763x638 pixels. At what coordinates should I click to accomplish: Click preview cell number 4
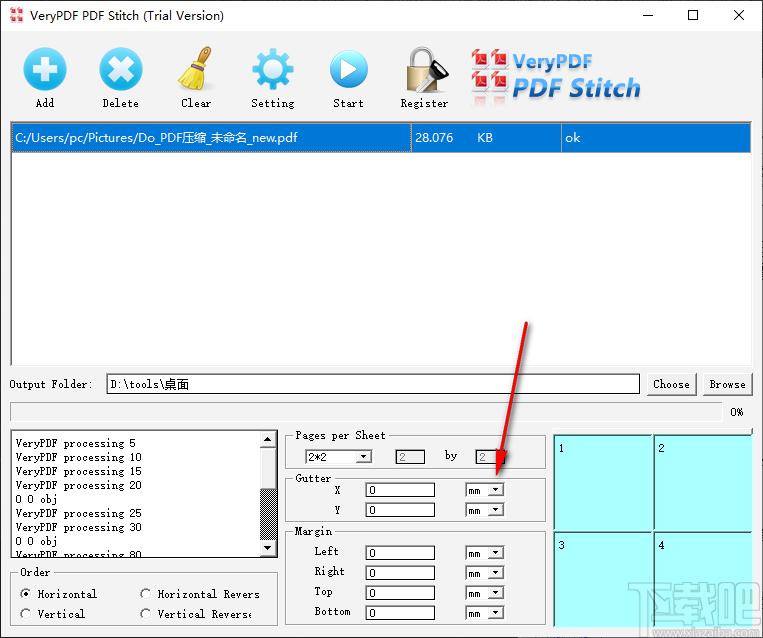tap(703, 579)
